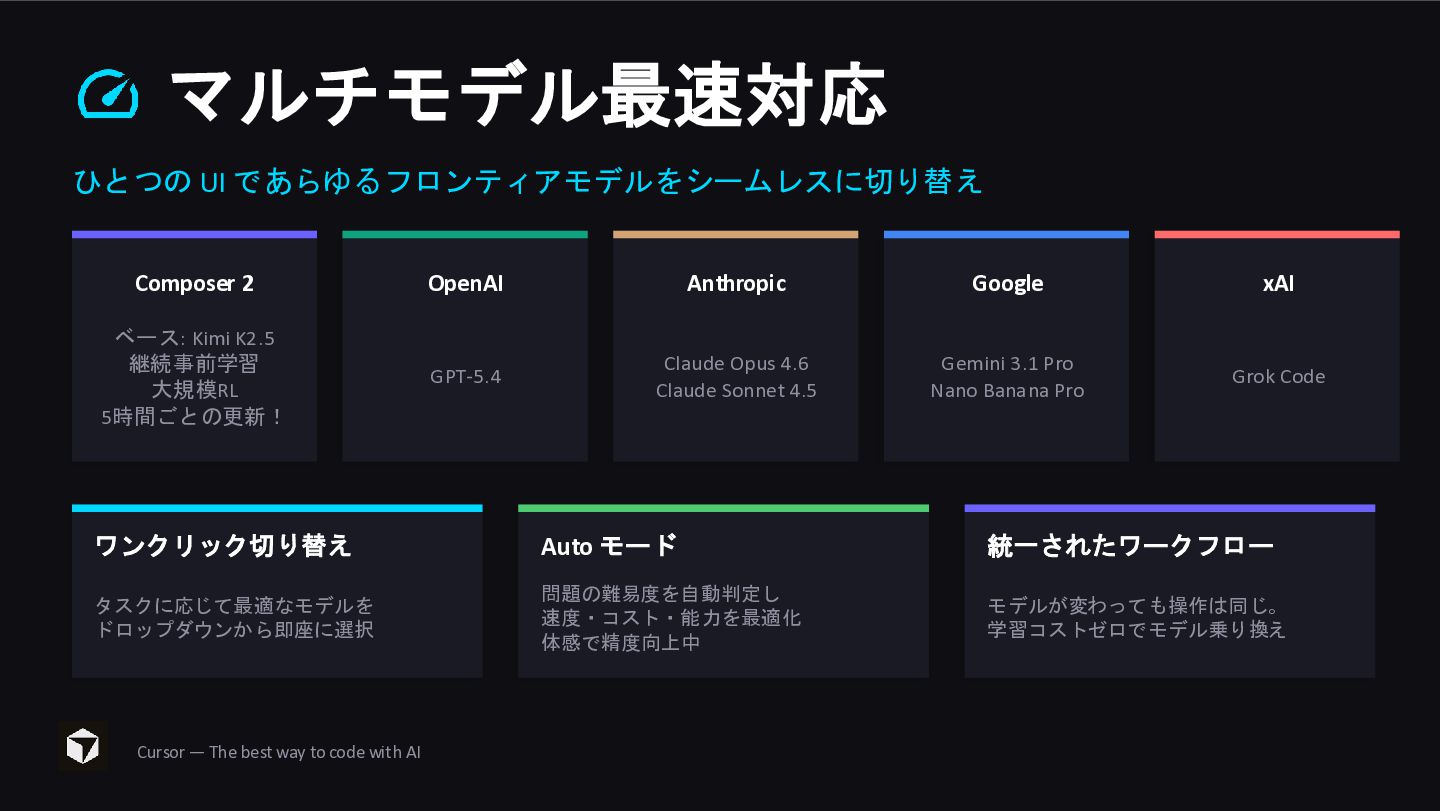Click the Nano Banana Pro text
Image resolution: width=1440 pixels, height=811 pixels.
1007,390
